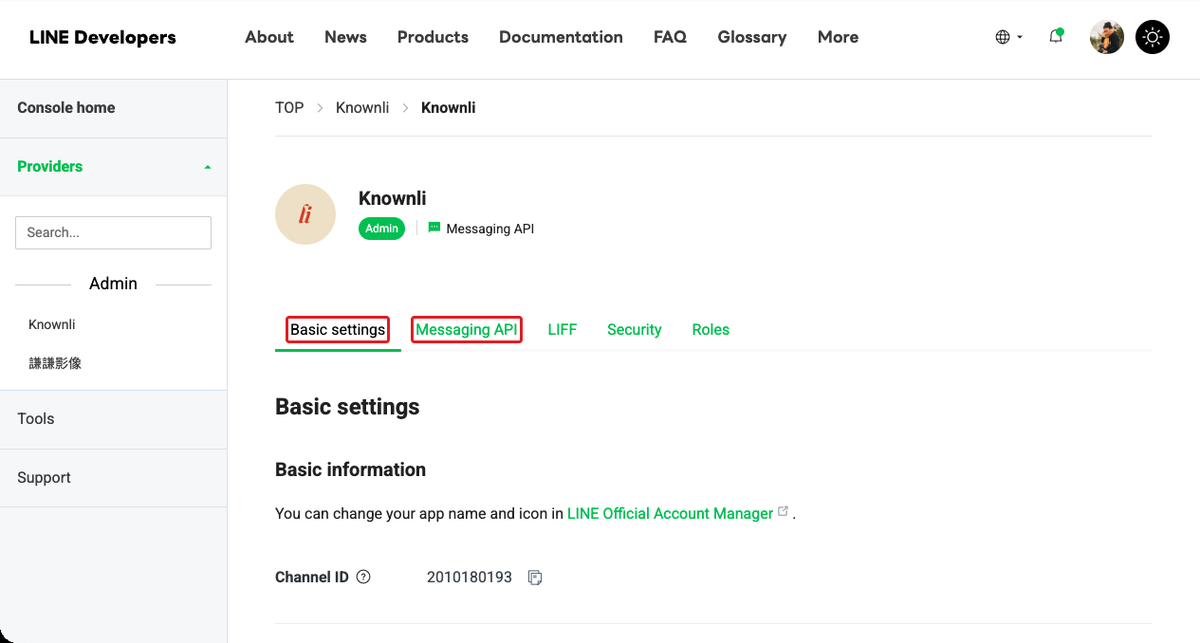The width and height of the screenshot is (1200, 643).
Task: Click Knownli provider link in breadcrumb
Action: (362, 107)
